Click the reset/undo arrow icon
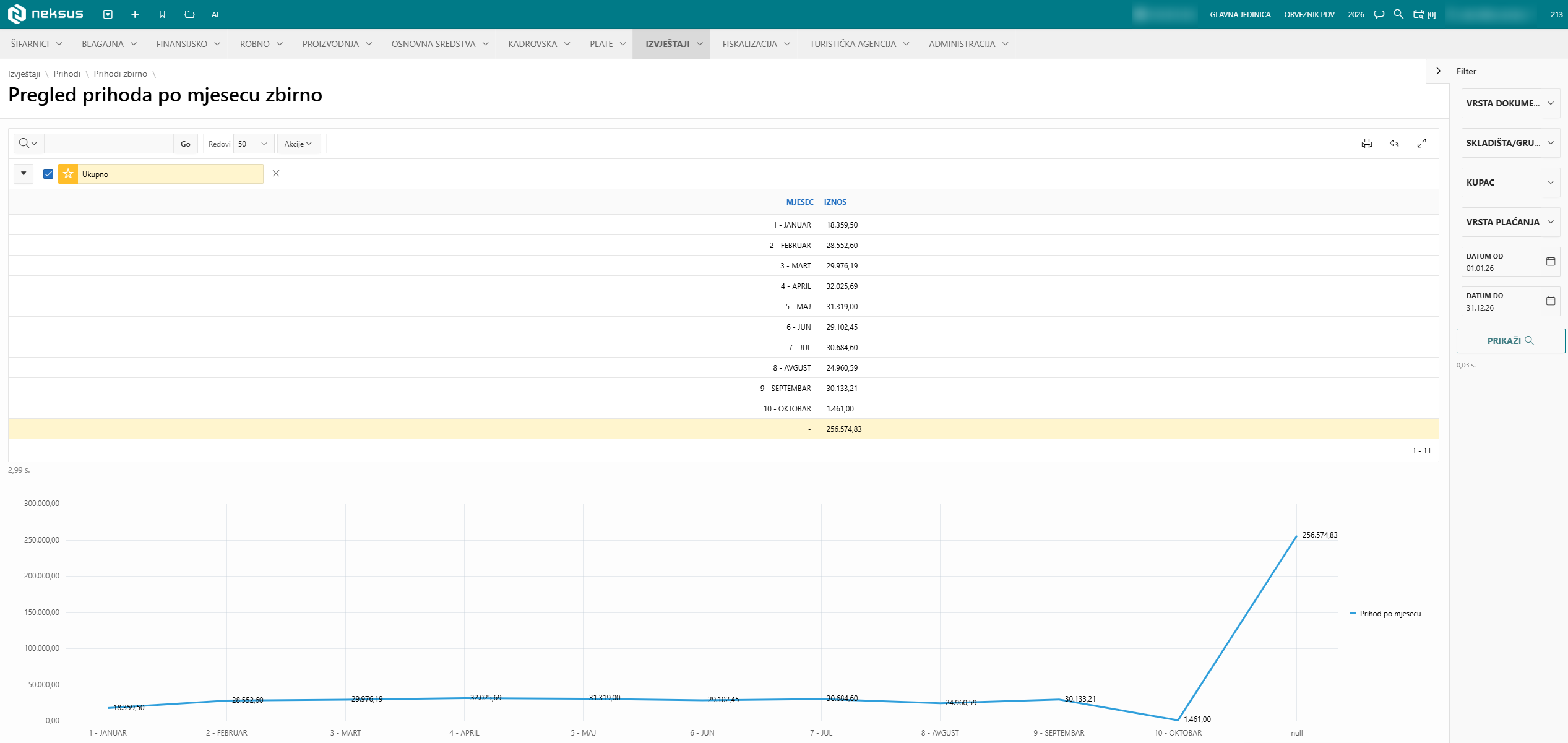Image resolution: width=1568 pixels, height=743 pixels. (x=1394, y=144)
